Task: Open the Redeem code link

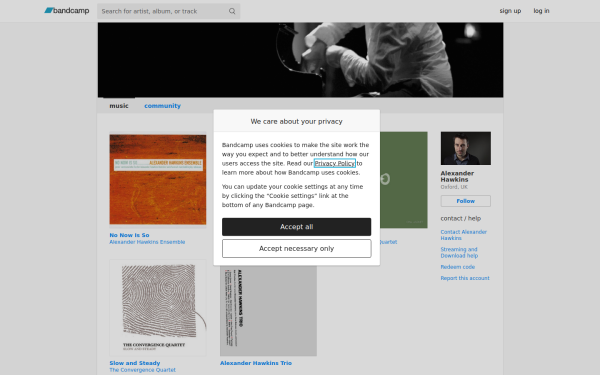Action: pos(458,267)
